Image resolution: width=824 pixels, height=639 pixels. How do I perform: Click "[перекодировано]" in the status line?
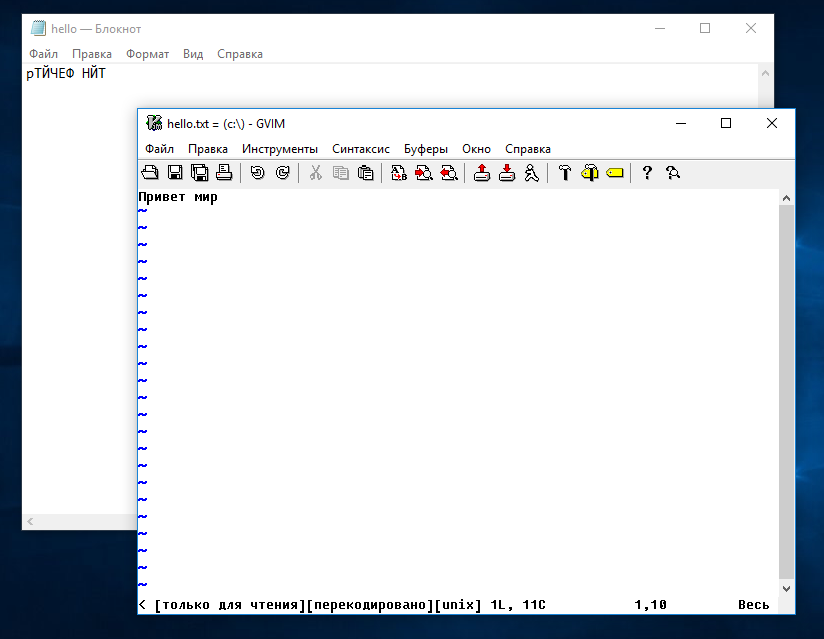click(370, 605)
